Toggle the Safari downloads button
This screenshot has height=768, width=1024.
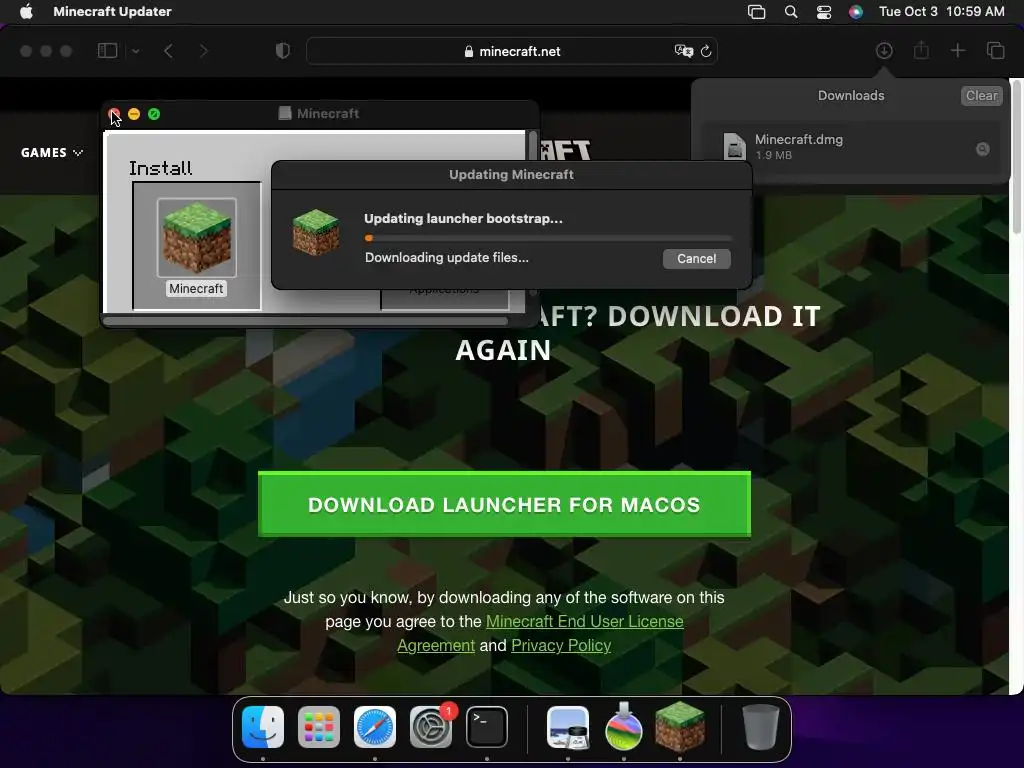point(884,51)
